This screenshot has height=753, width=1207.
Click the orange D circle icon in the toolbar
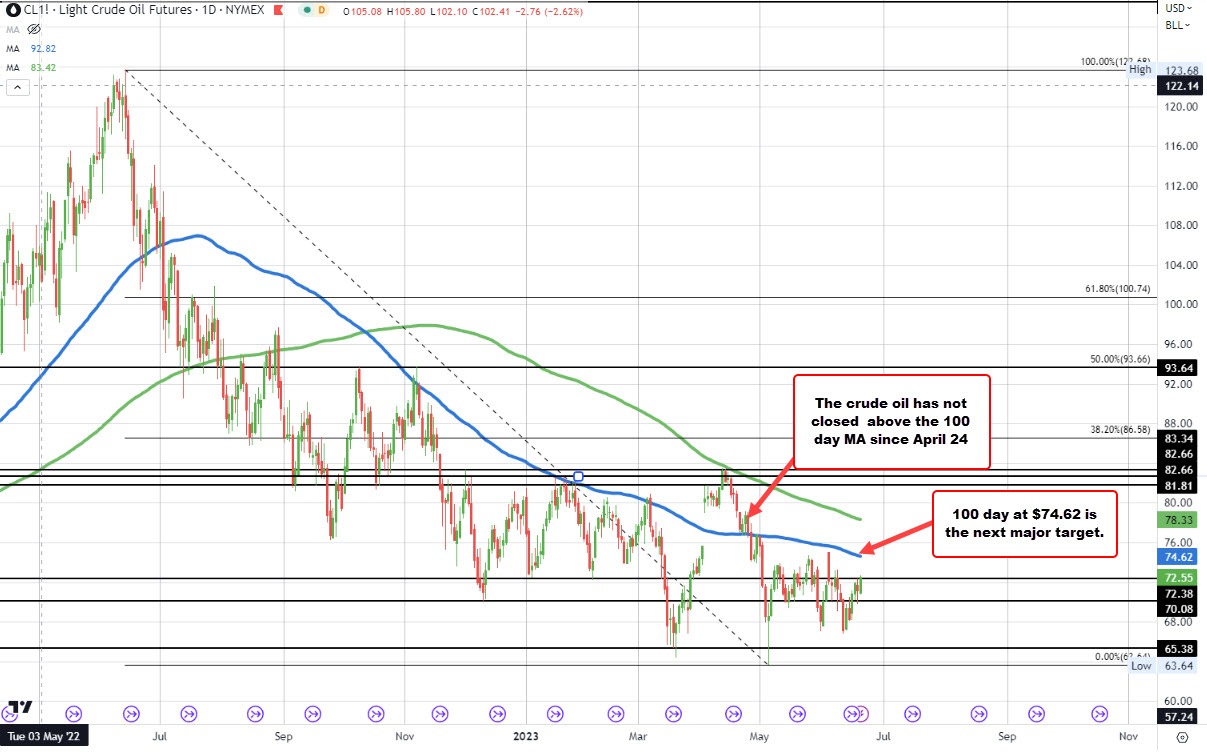(x=320, y=10)
